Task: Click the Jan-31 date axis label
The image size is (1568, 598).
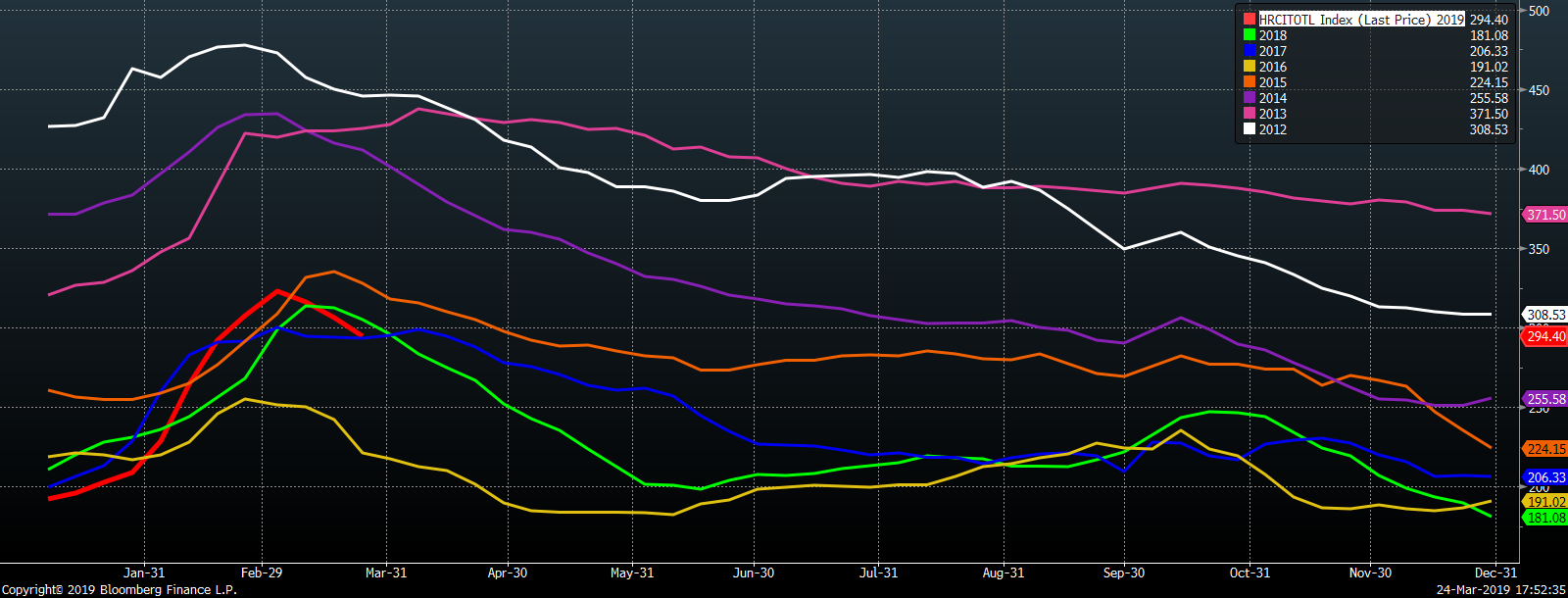Action: click(144, 573)
